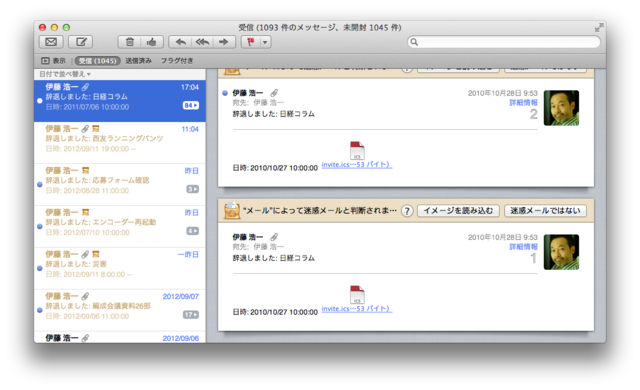Enter full screen with corner arrows icon
Image resolution: width=640 pixels, height=390 pixels.
(x=599, y=28)
